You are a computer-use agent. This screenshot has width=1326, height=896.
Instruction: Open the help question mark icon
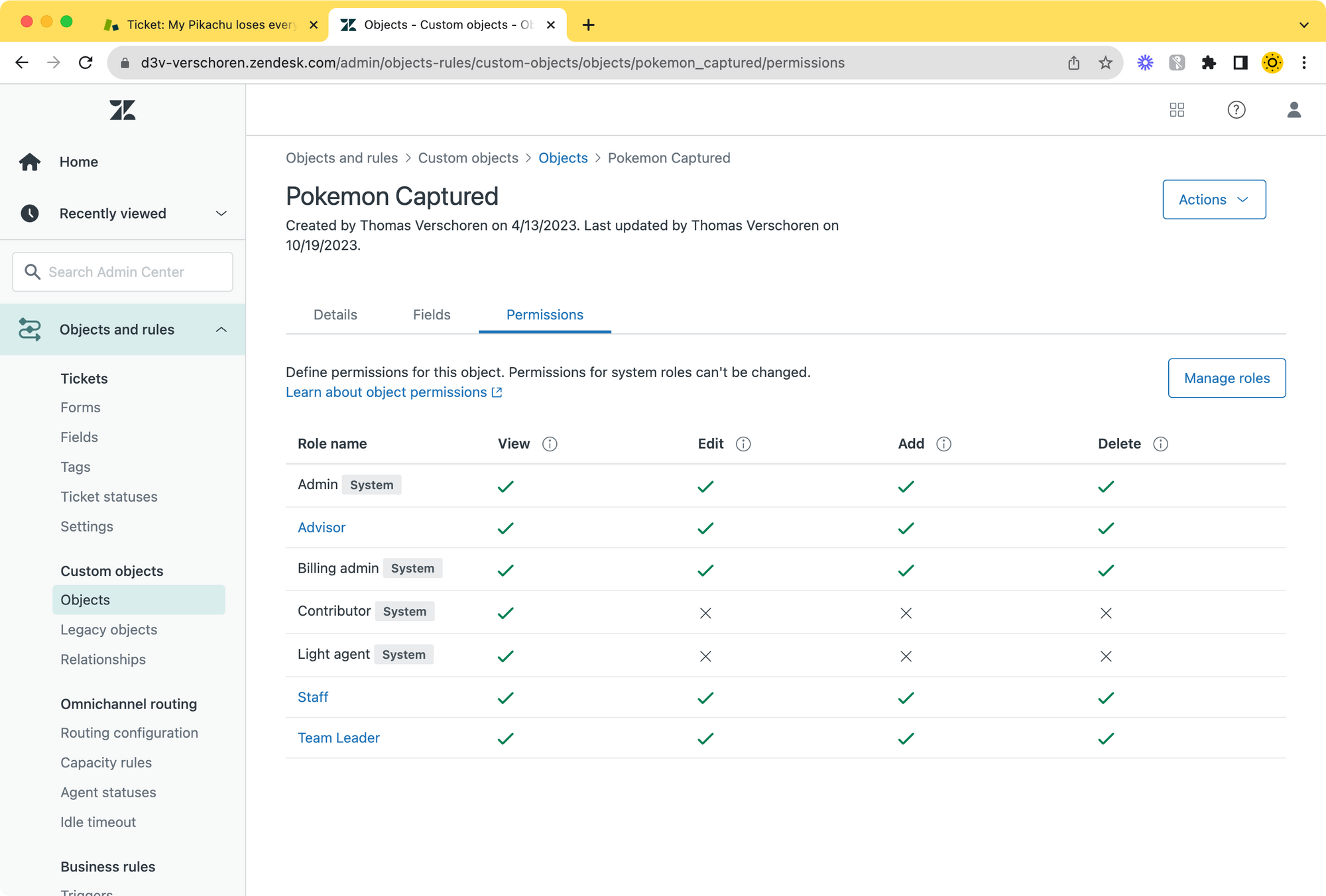pos(1236,110)
